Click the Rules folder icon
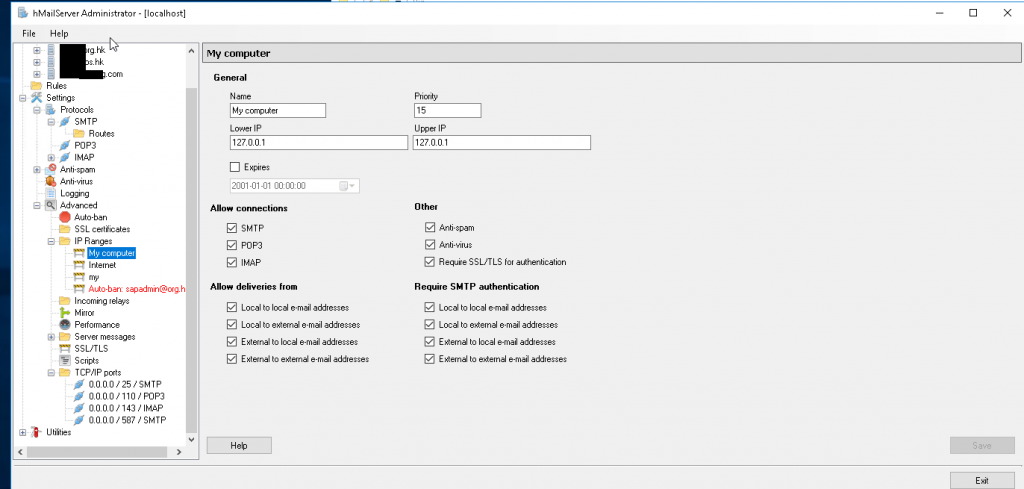1024x489 pixels. point(37,86)
